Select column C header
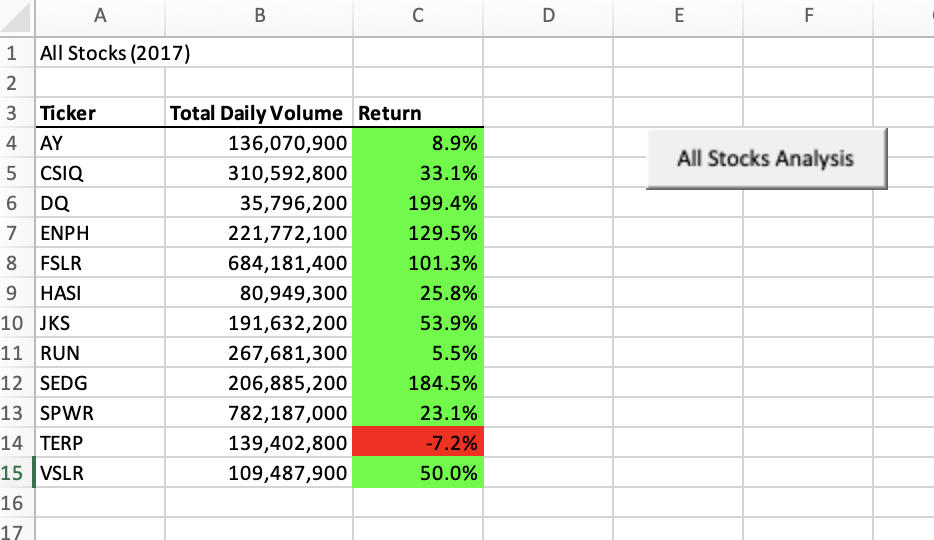Image resolution: width=934 pixels, height=540 pixels. pos(418,16)
